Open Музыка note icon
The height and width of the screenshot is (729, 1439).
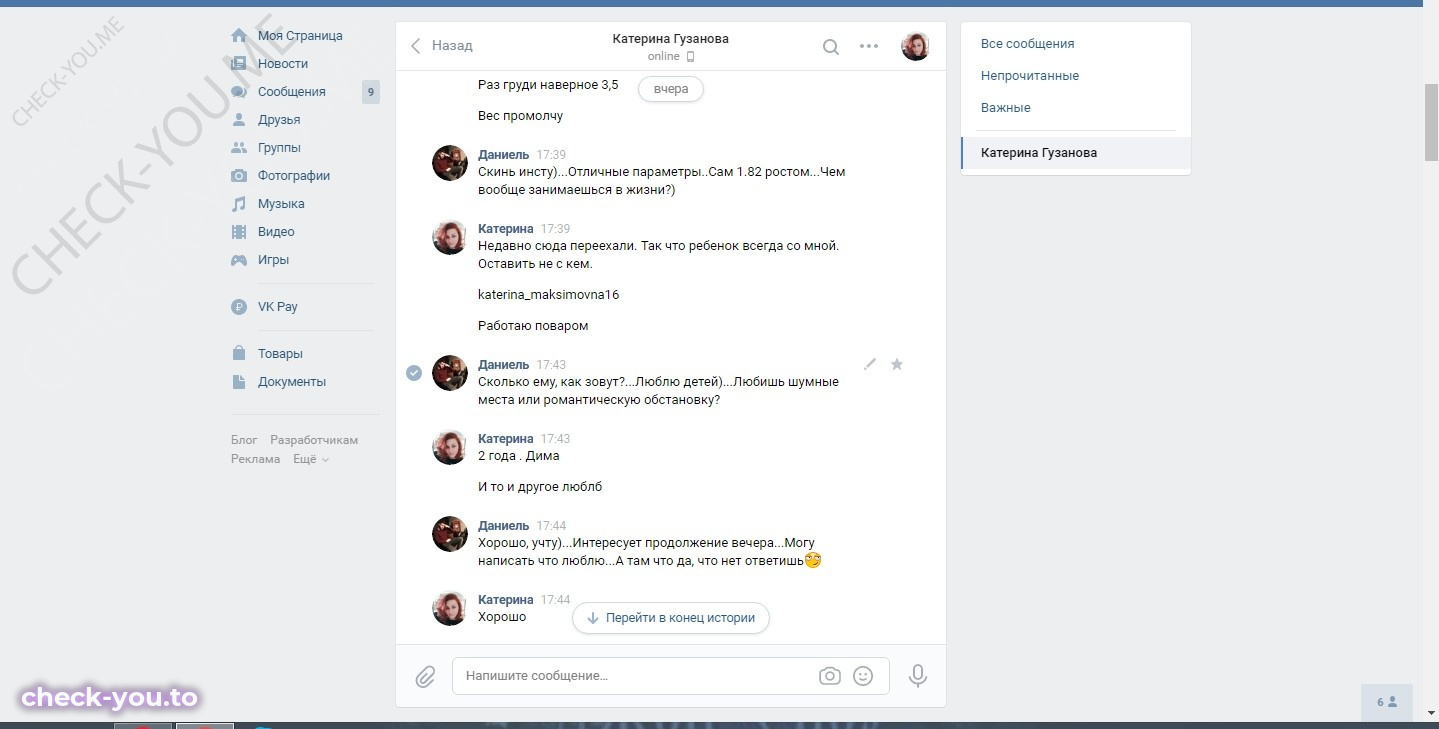239,204
